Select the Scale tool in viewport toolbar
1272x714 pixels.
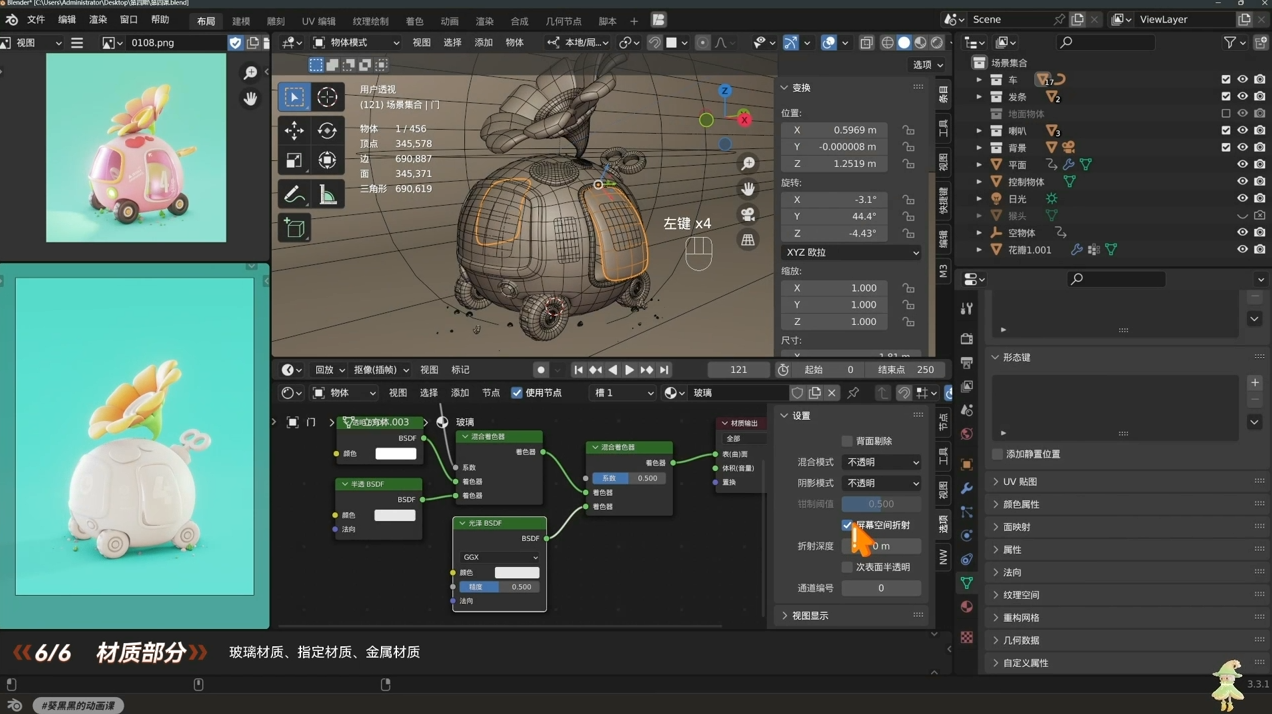point(294,160)
